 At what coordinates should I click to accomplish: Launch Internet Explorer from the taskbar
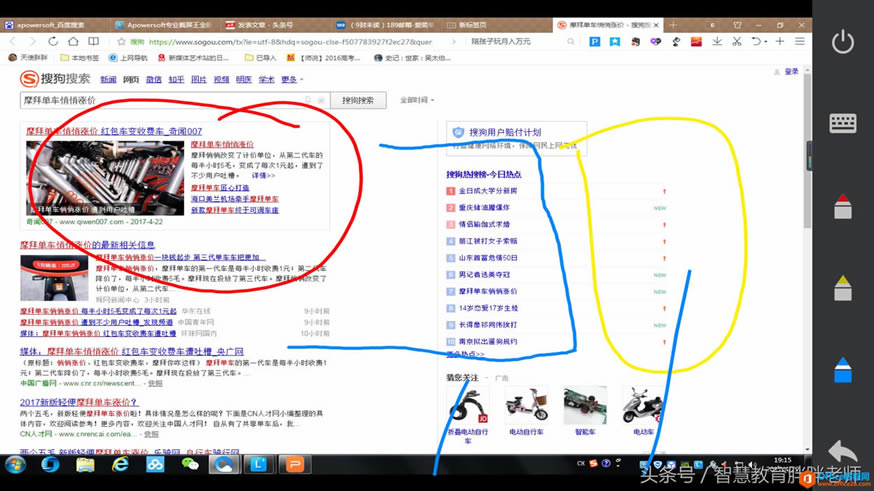(x=120, y=464)
